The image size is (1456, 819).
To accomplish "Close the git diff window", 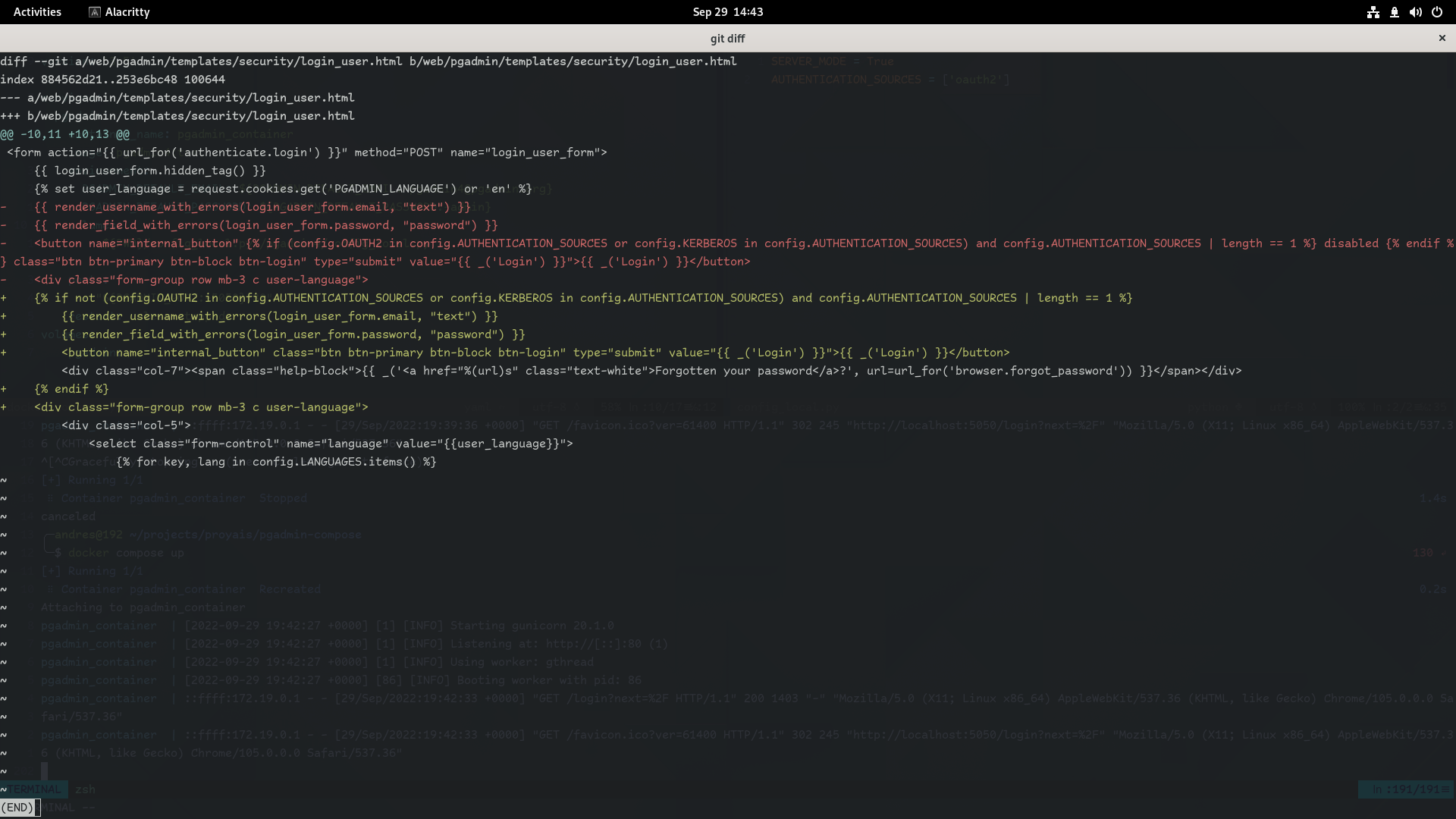I will click(x=1441, y=38).
